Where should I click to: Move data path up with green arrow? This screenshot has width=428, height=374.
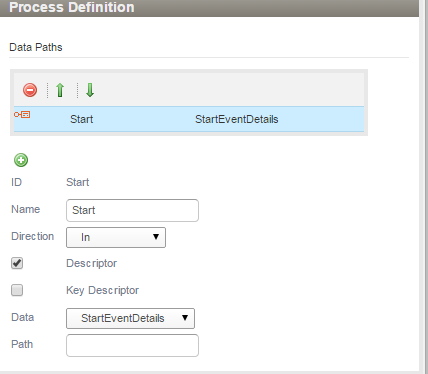(x=60, y=90)
